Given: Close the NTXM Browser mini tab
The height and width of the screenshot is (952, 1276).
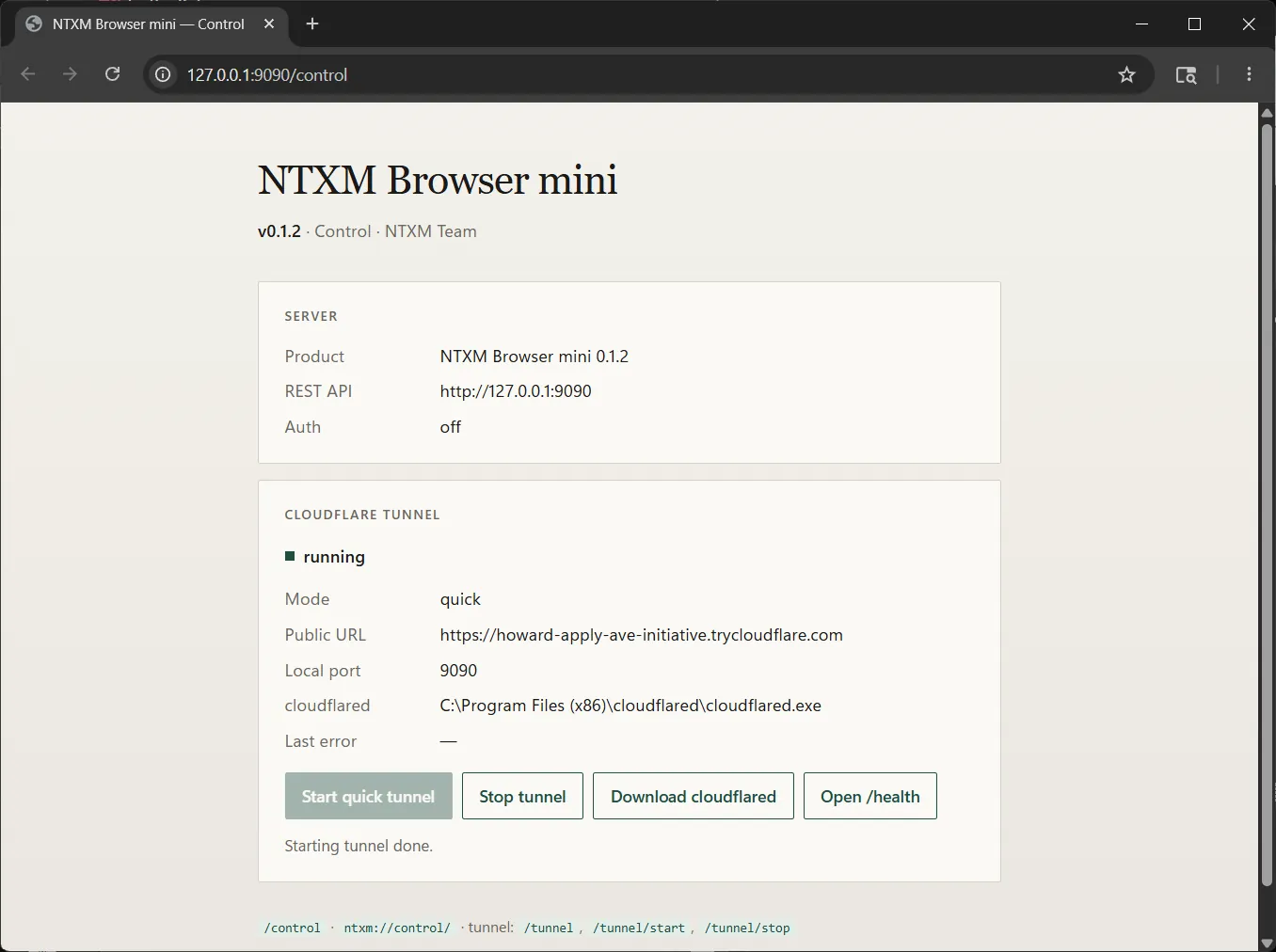Looking at the screenshot, I should (269, 24).
